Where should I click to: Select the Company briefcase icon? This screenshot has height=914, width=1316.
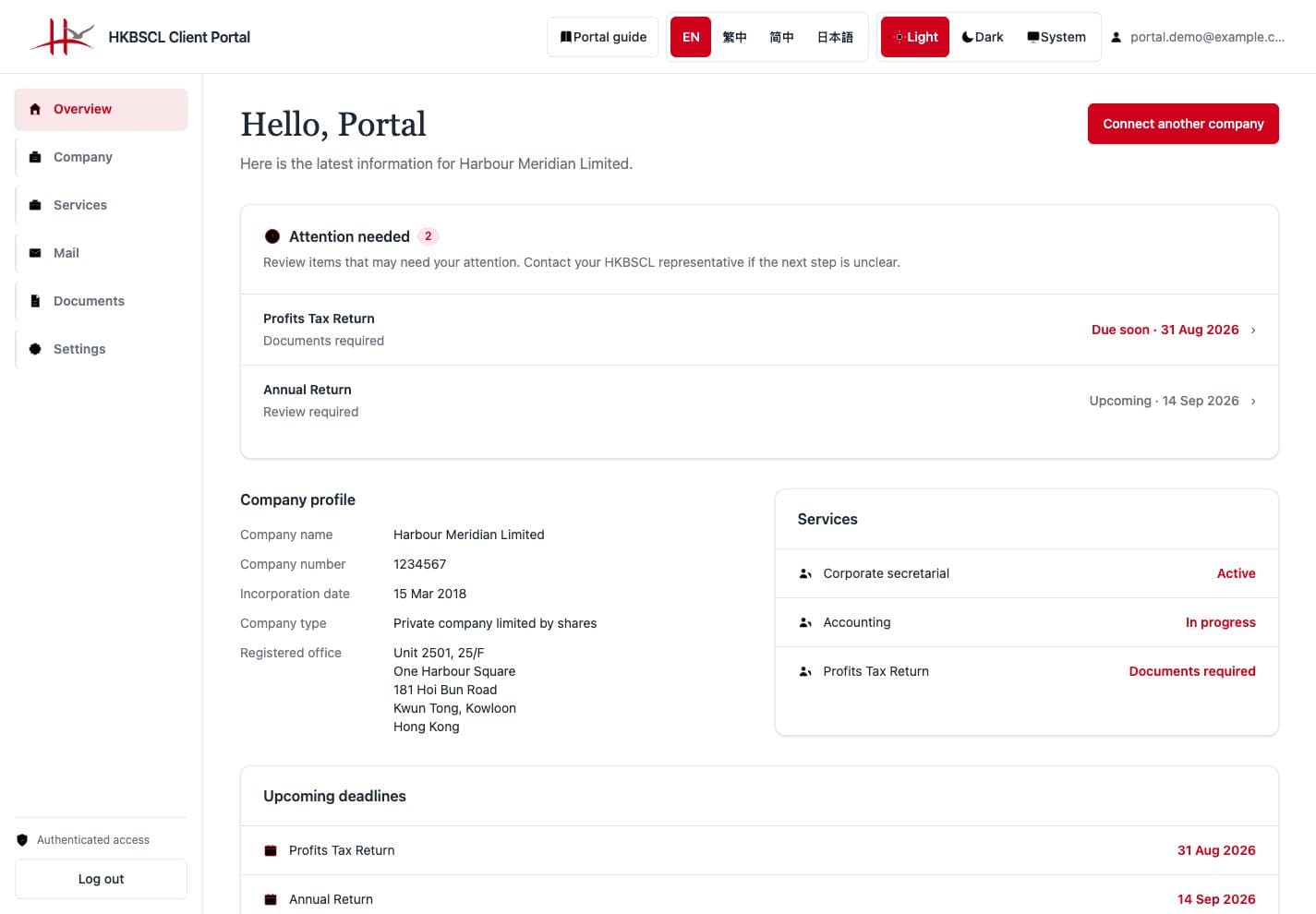click(x=35, y=157)
